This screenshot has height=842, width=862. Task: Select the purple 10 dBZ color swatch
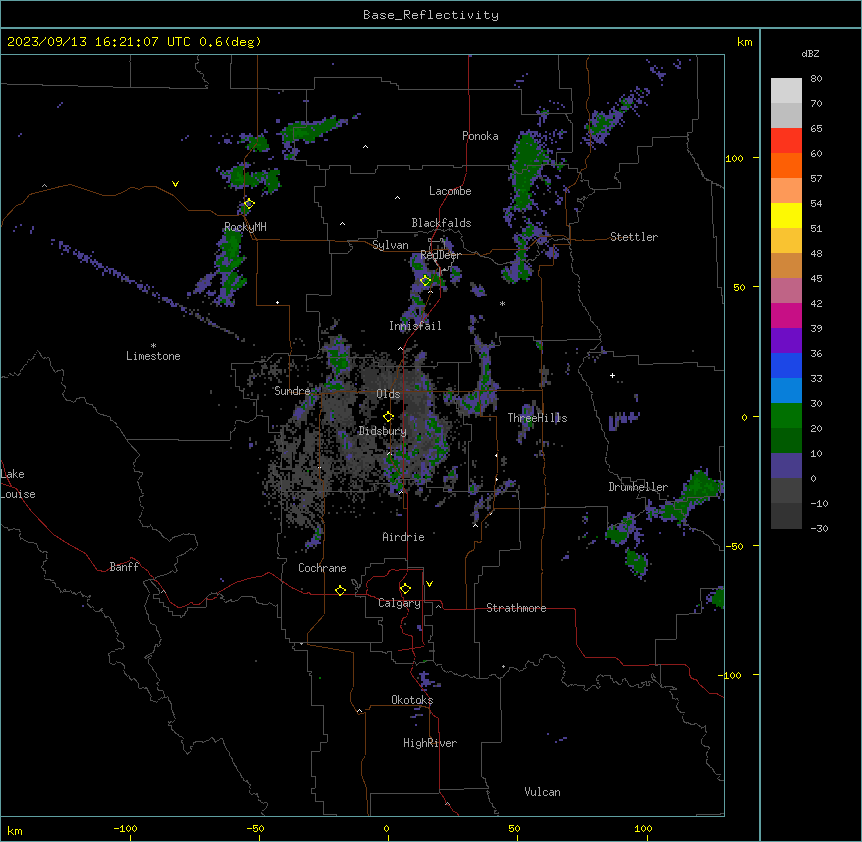click(786, 466)
